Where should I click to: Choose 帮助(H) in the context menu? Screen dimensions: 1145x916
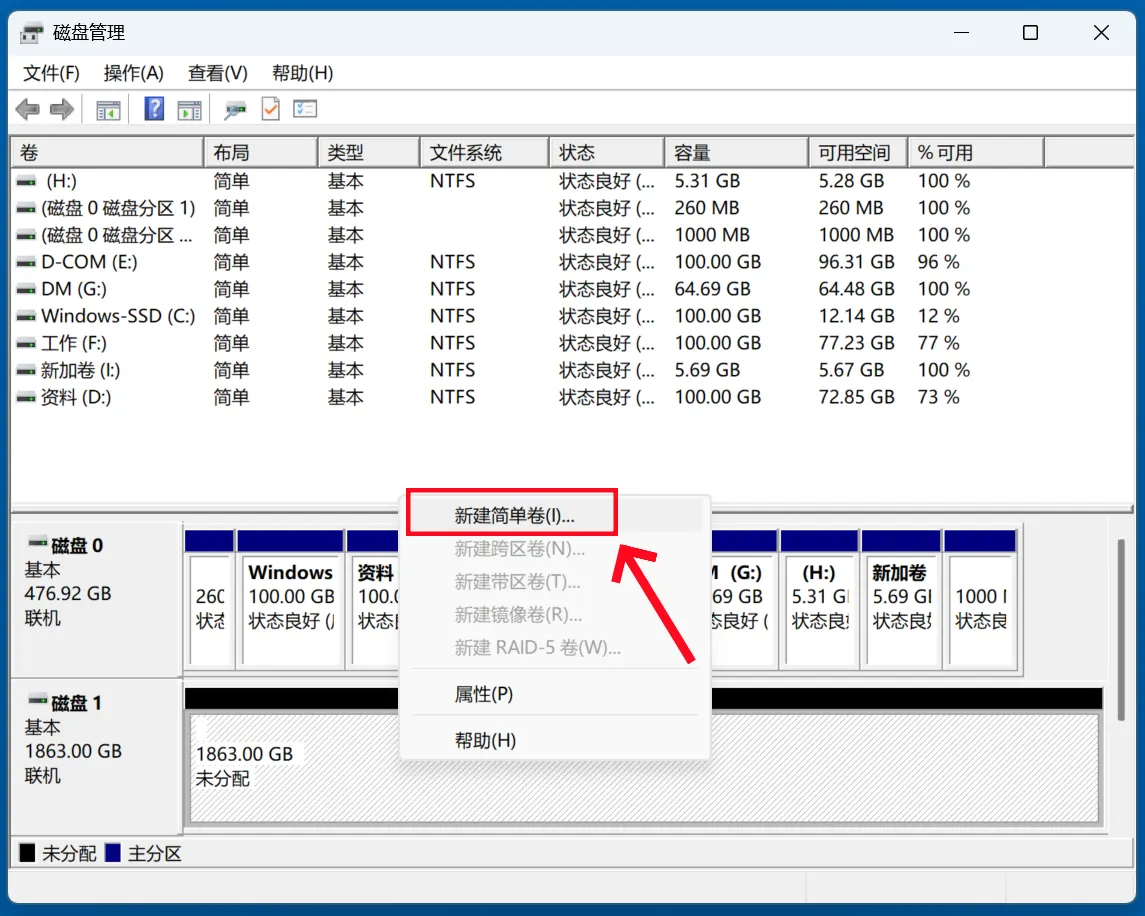(x=485, y=741)
